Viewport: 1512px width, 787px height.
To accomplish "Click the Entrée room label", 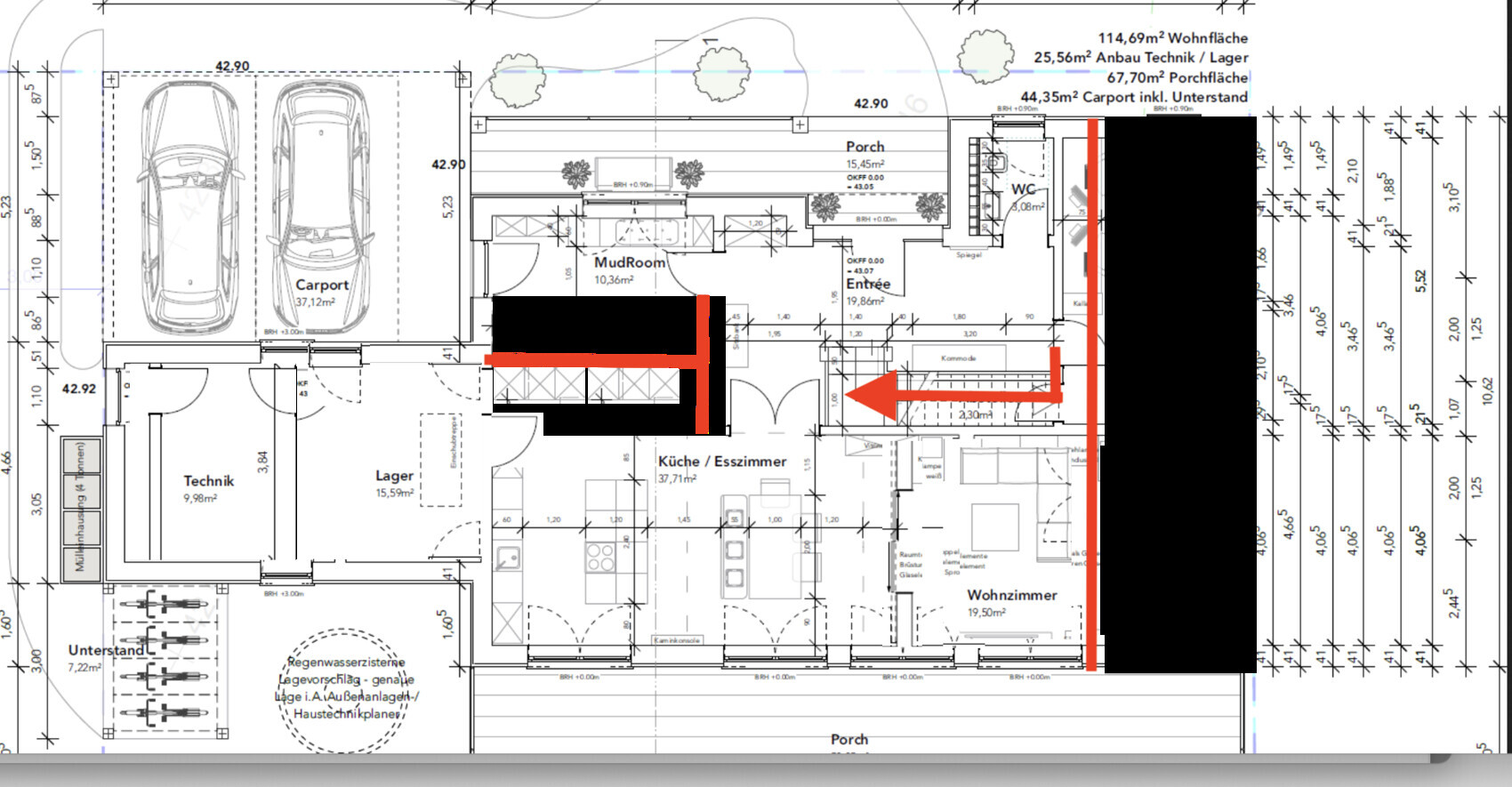I will tap(867, 284).
